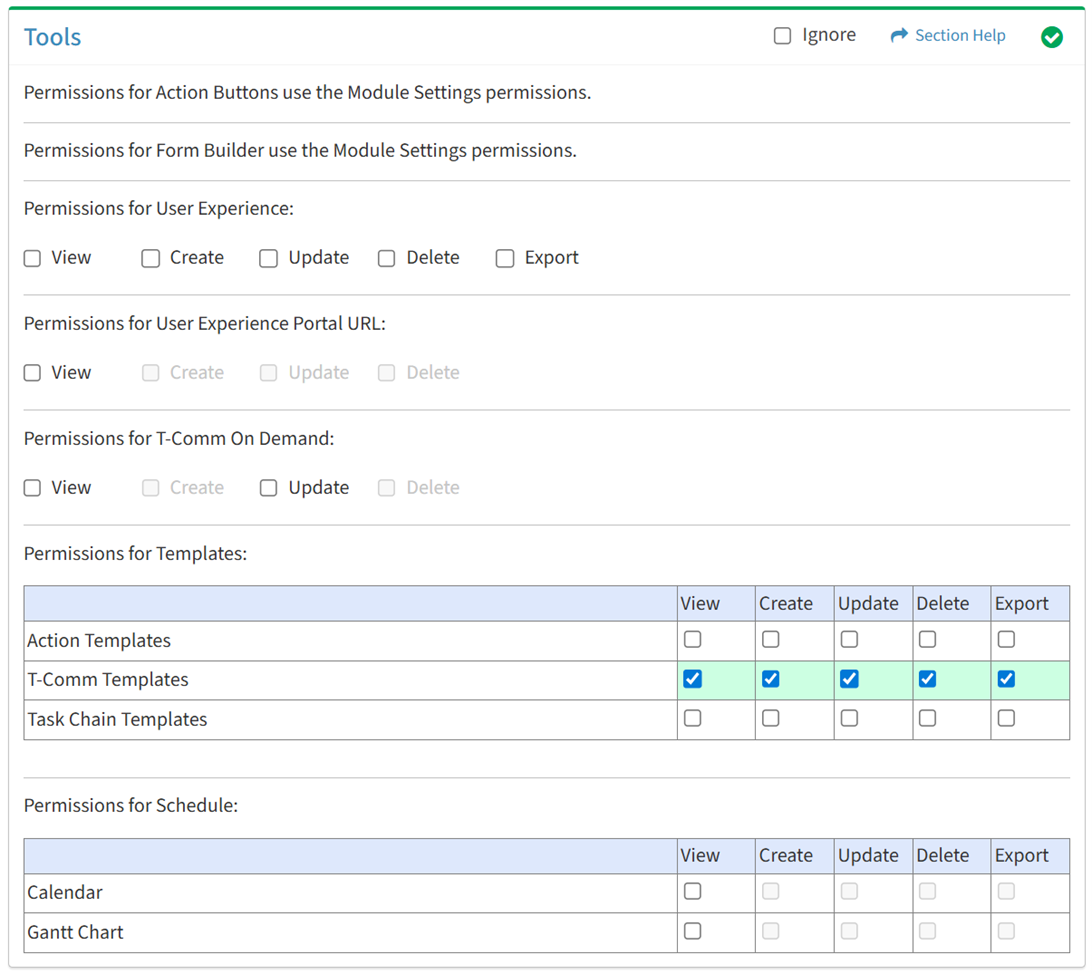Check Create for Task Chain Templates
This screenshot has height=974, width=1092.
tap(770, 718)
